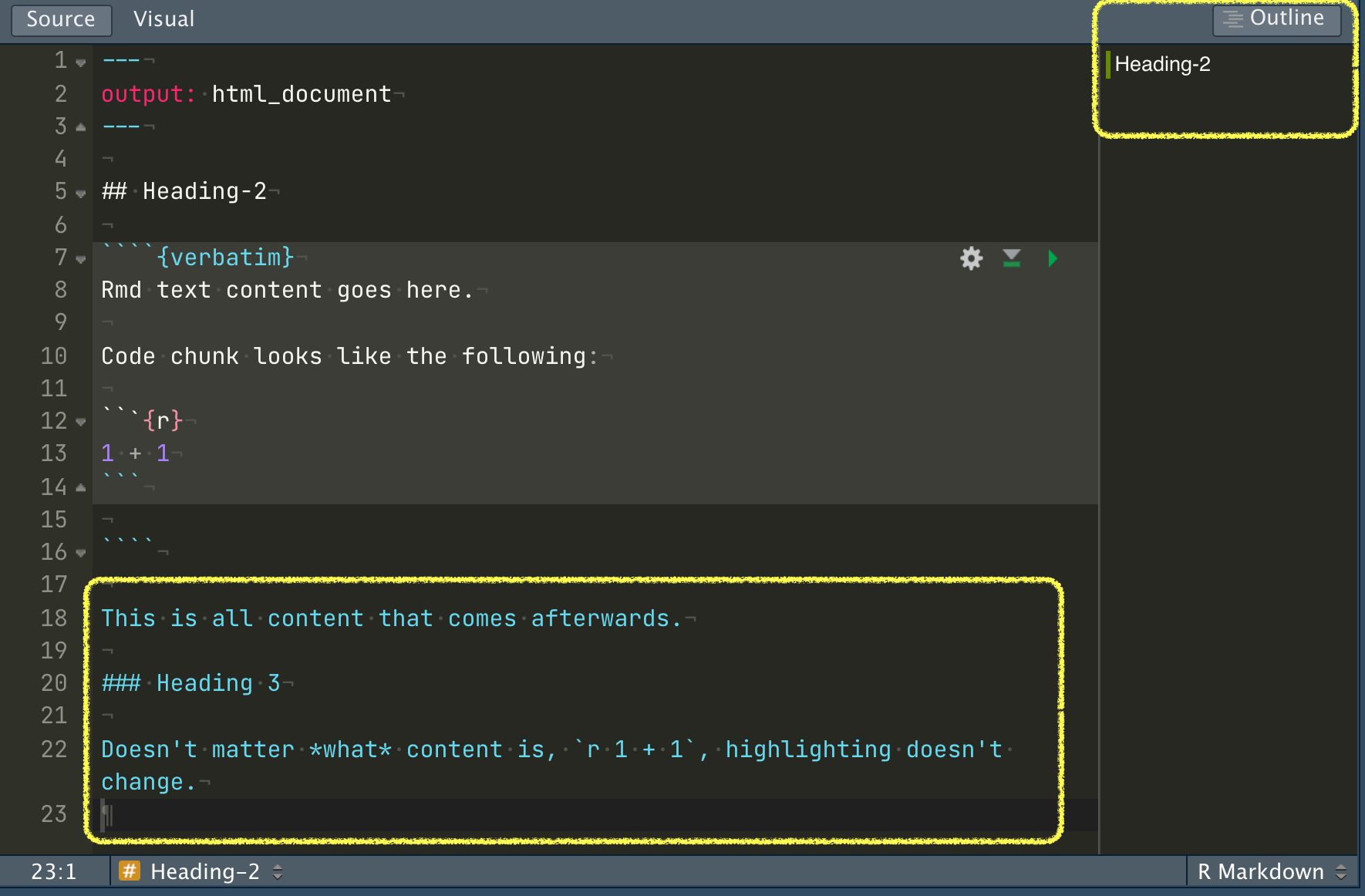Switch to Visual editing mode
Screen dimensions: 1365x896
(163, 19)
